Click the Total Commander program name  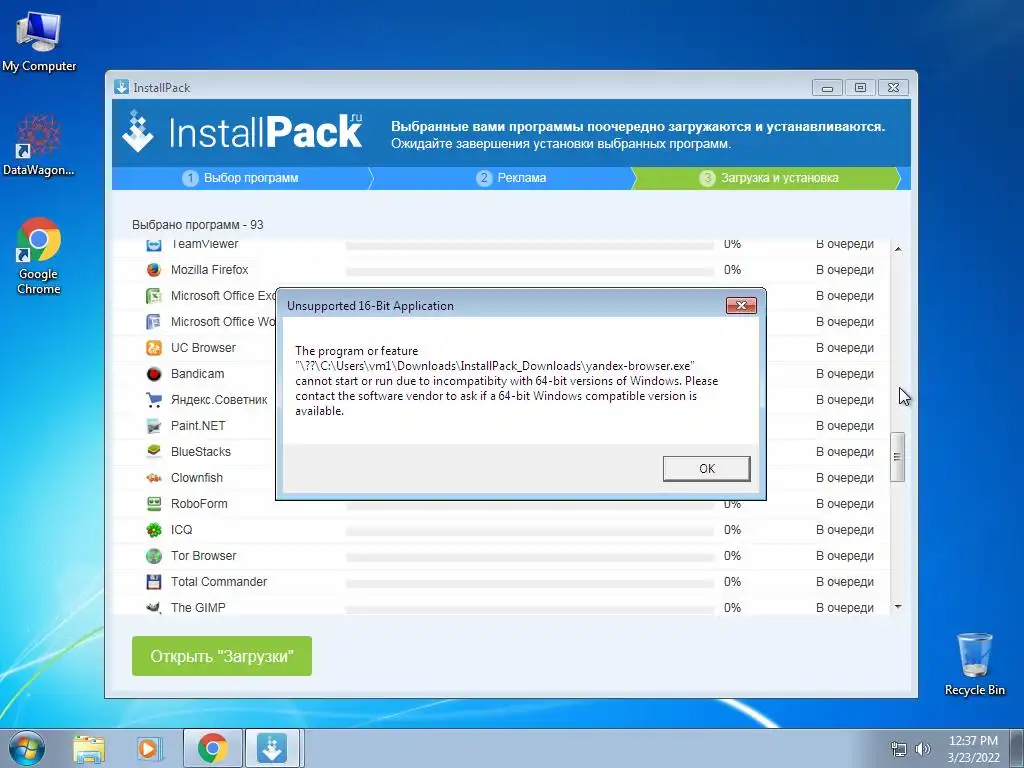(219, 582)
